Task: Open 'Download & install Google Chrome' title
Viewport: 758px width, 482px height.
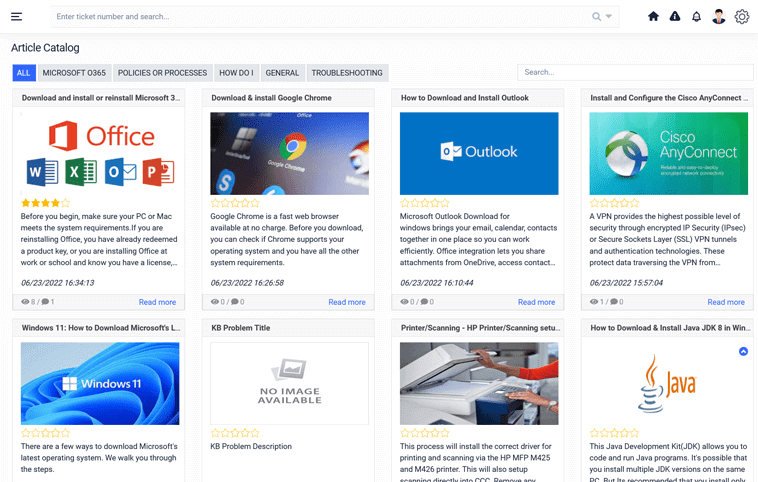Action: 271,98
